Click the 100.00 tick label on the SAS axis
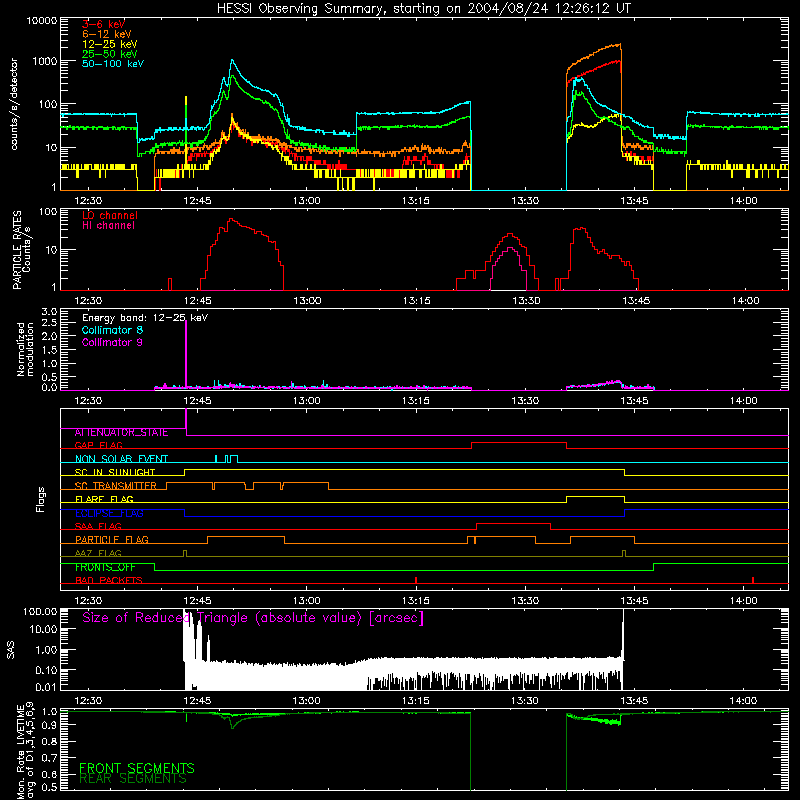Image resolution: width=800 pixels, height=800 pixels. pos(40,612)
